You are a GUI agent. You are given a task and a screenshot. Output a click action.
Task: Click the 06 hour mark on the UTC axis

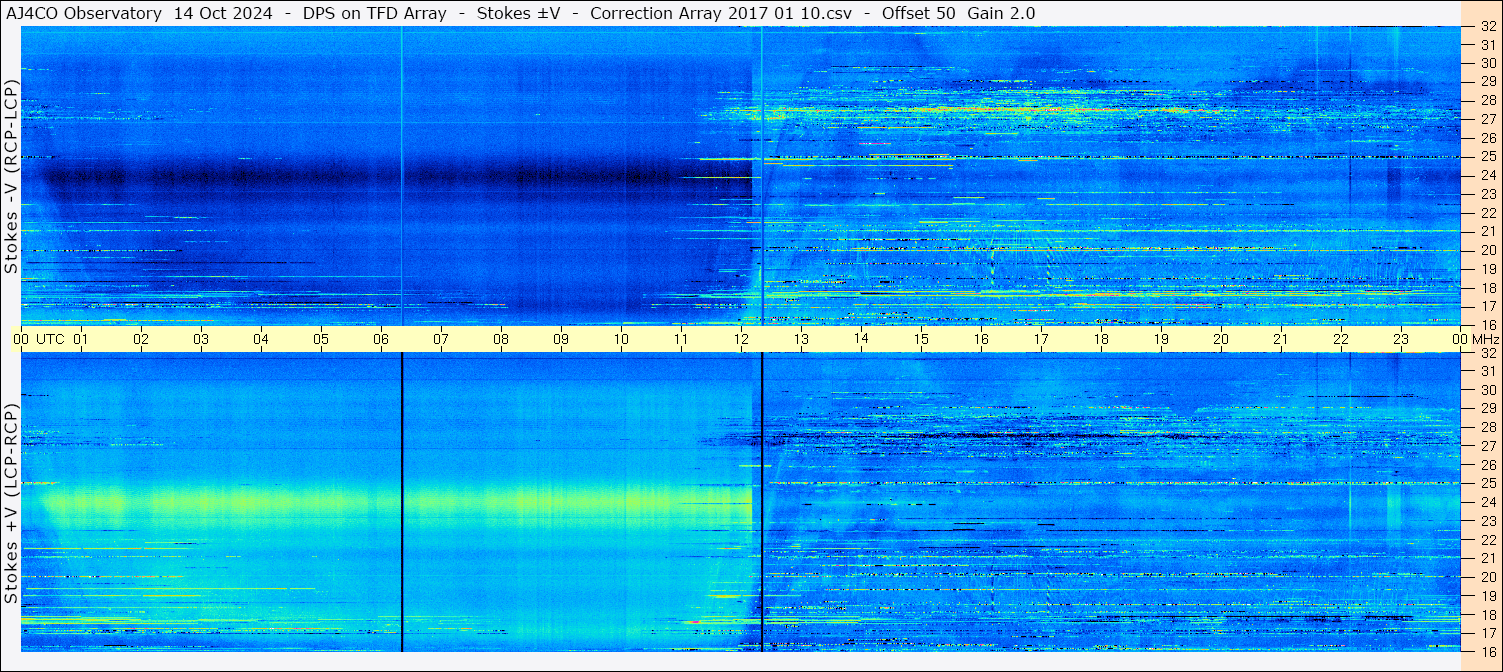coord(381,339)
